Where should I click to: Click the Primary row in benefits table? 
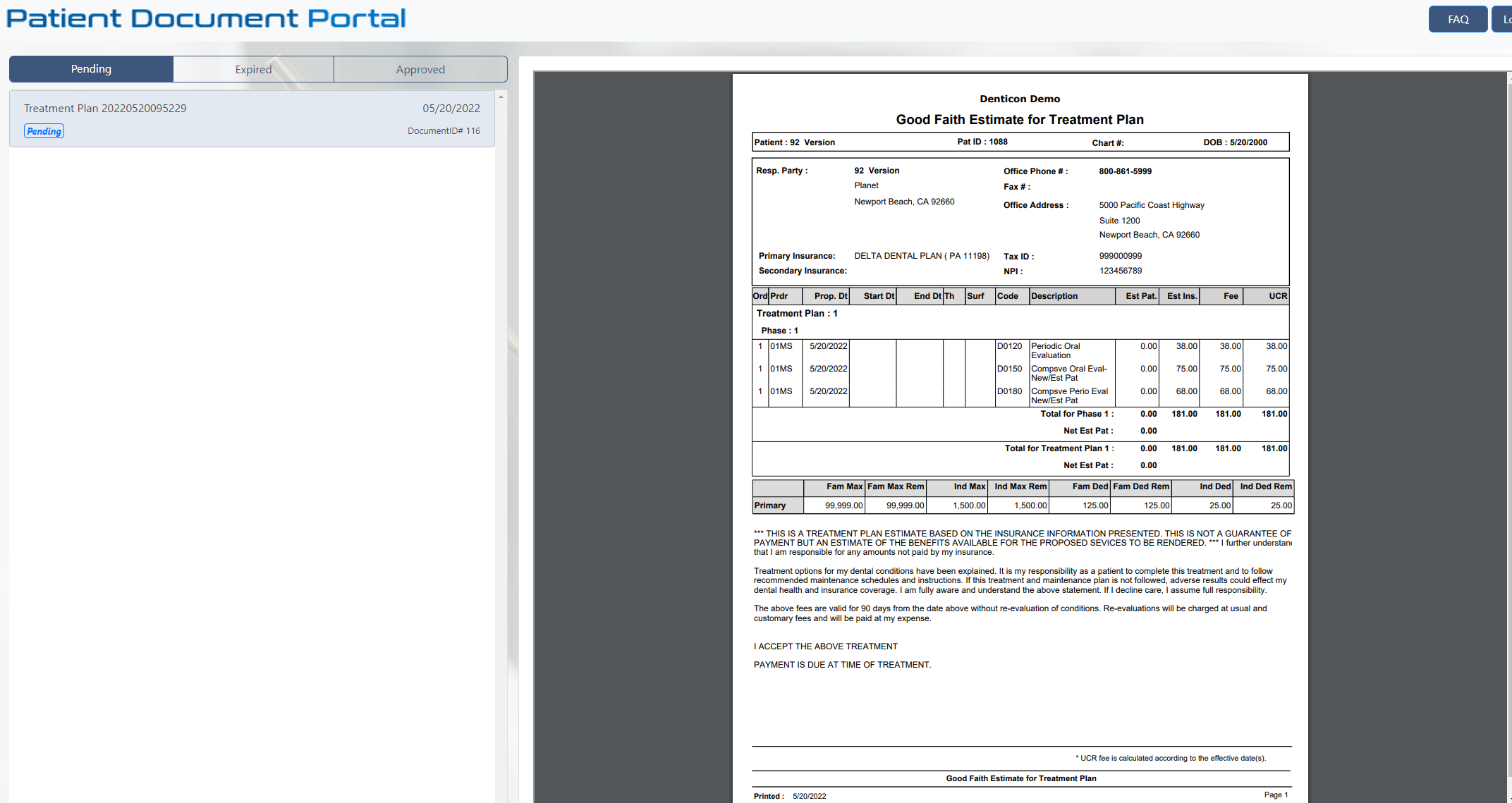point(1023,505)
